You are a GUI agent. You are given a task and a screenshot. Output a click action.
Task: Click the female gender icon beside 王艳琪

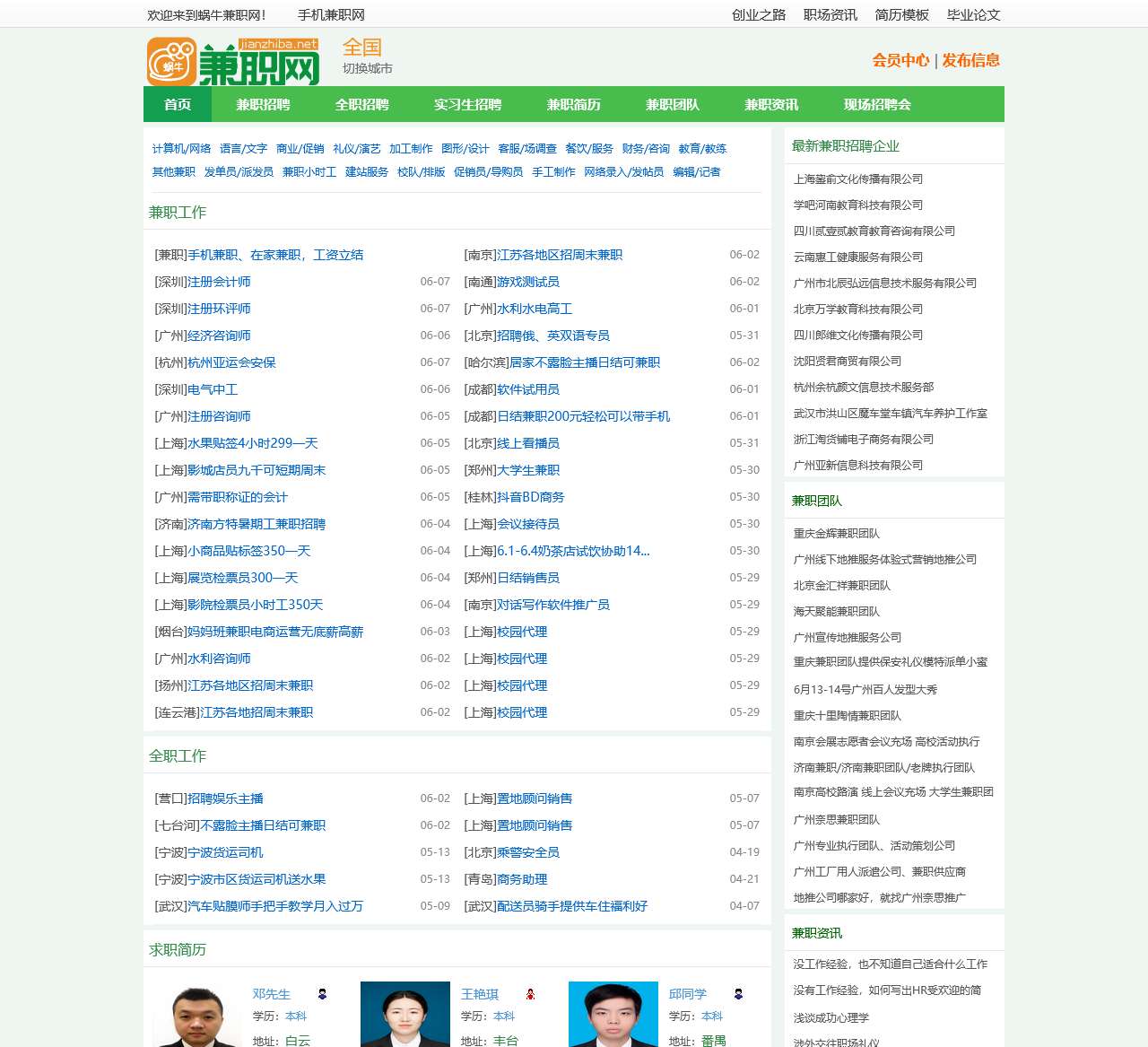click(530, 994)
